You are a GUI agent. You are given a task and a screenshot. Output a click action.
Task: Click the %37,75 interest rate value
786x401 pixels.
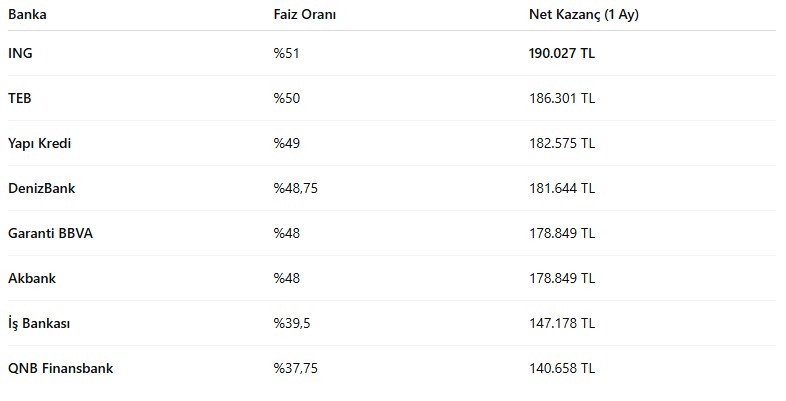(x=296, y=368)
